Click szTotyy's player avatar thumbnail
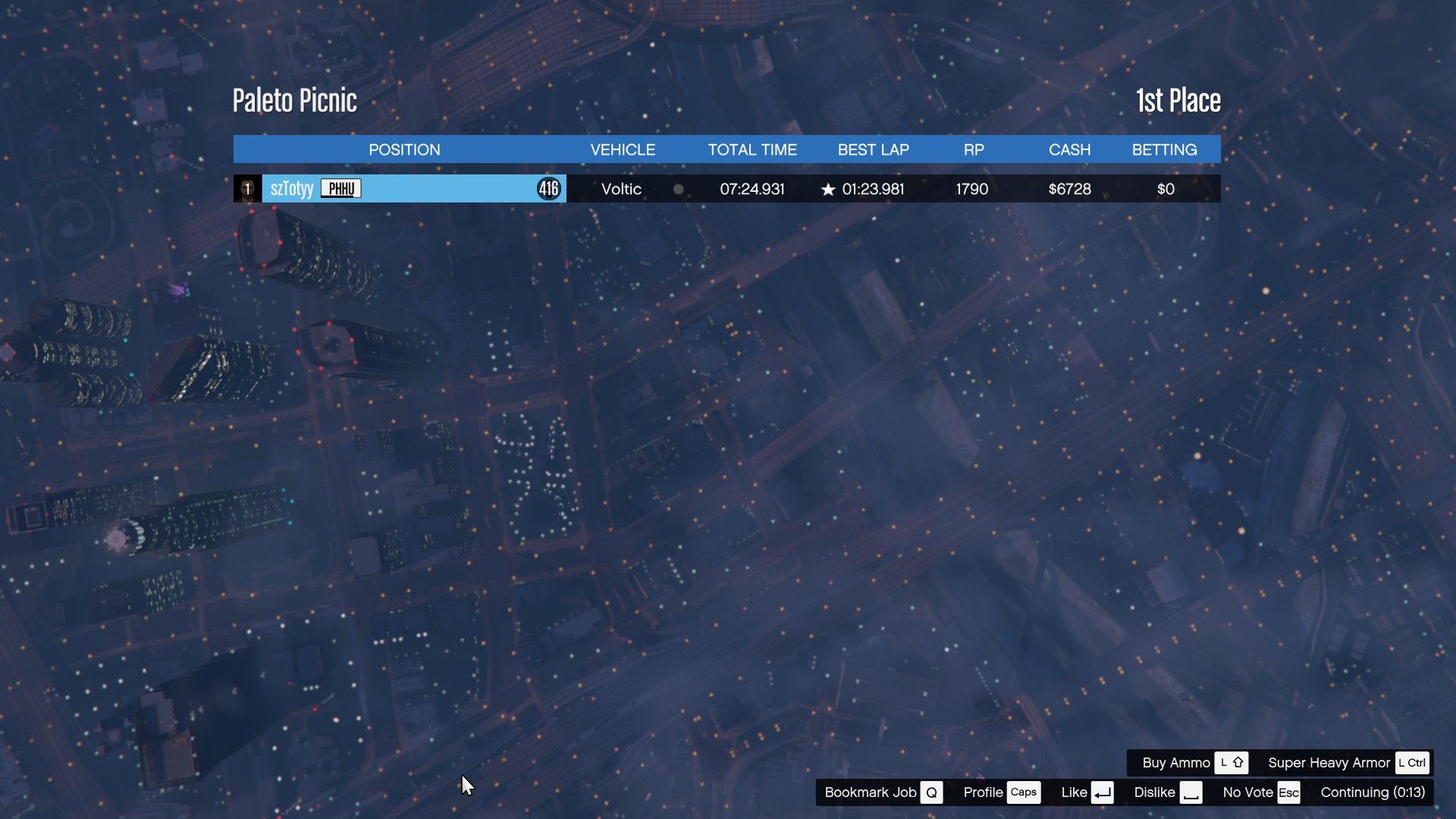This screenshot has height=819, width=1456. (x=247, y=189)
